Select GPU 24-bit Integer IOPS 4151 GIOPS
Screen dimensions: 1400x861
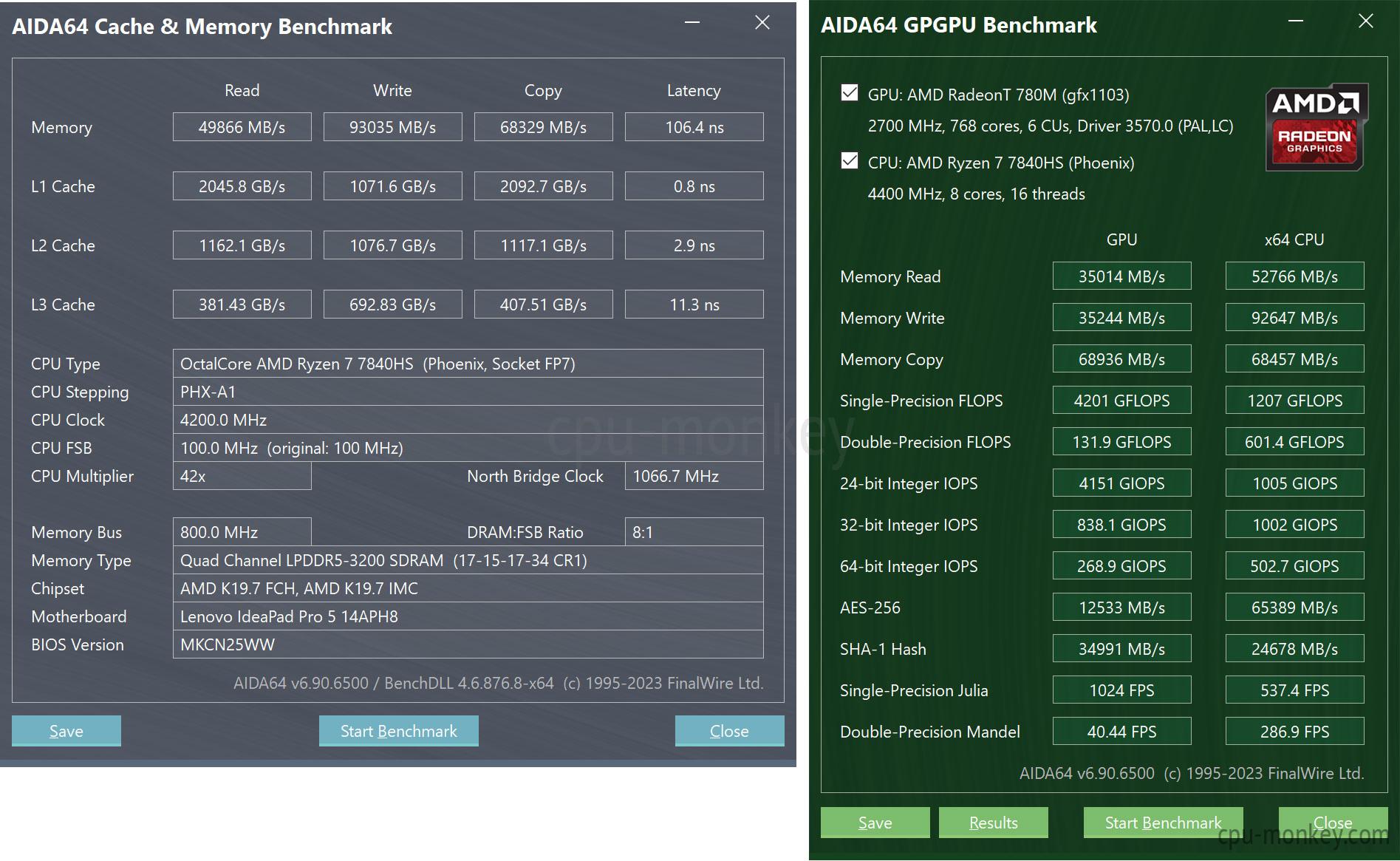[x=1122, y=483]
